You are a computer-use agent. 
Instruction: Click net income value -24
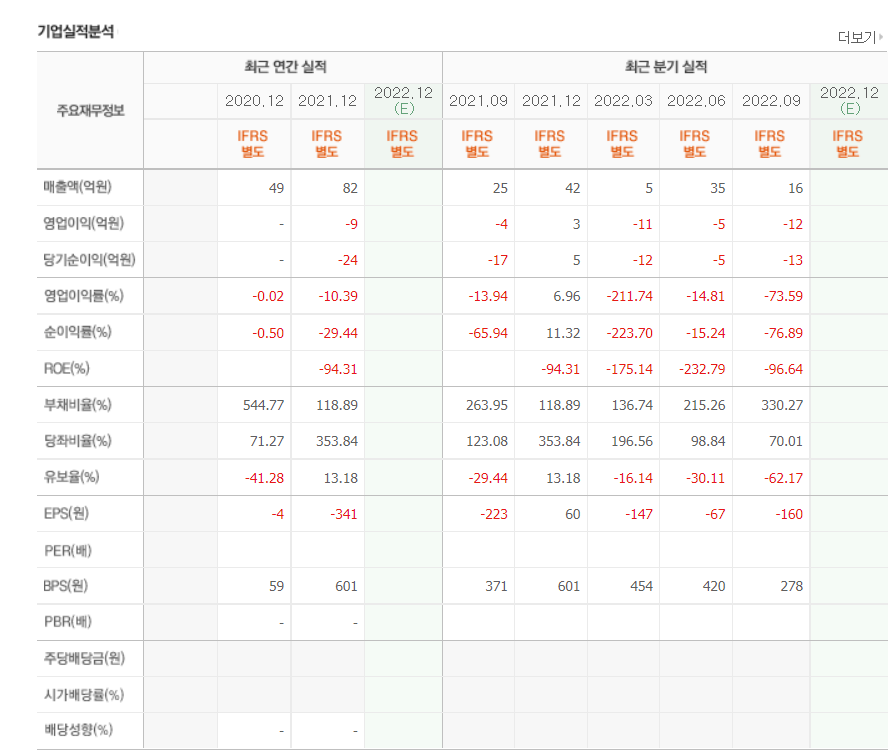pos(348,261)
